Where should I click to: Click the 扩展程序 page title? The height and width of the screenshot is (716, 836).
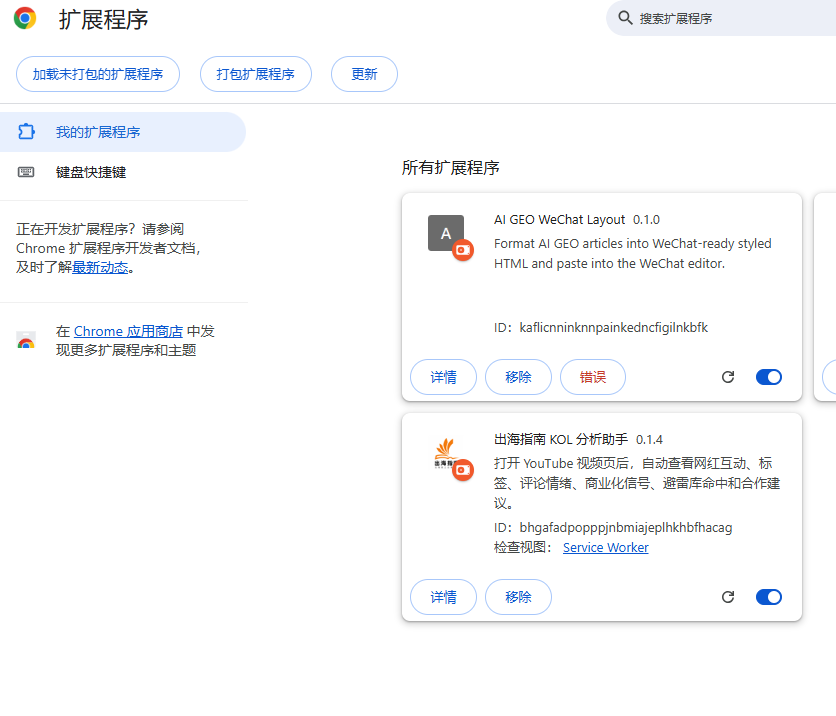(x=103, y=20)
